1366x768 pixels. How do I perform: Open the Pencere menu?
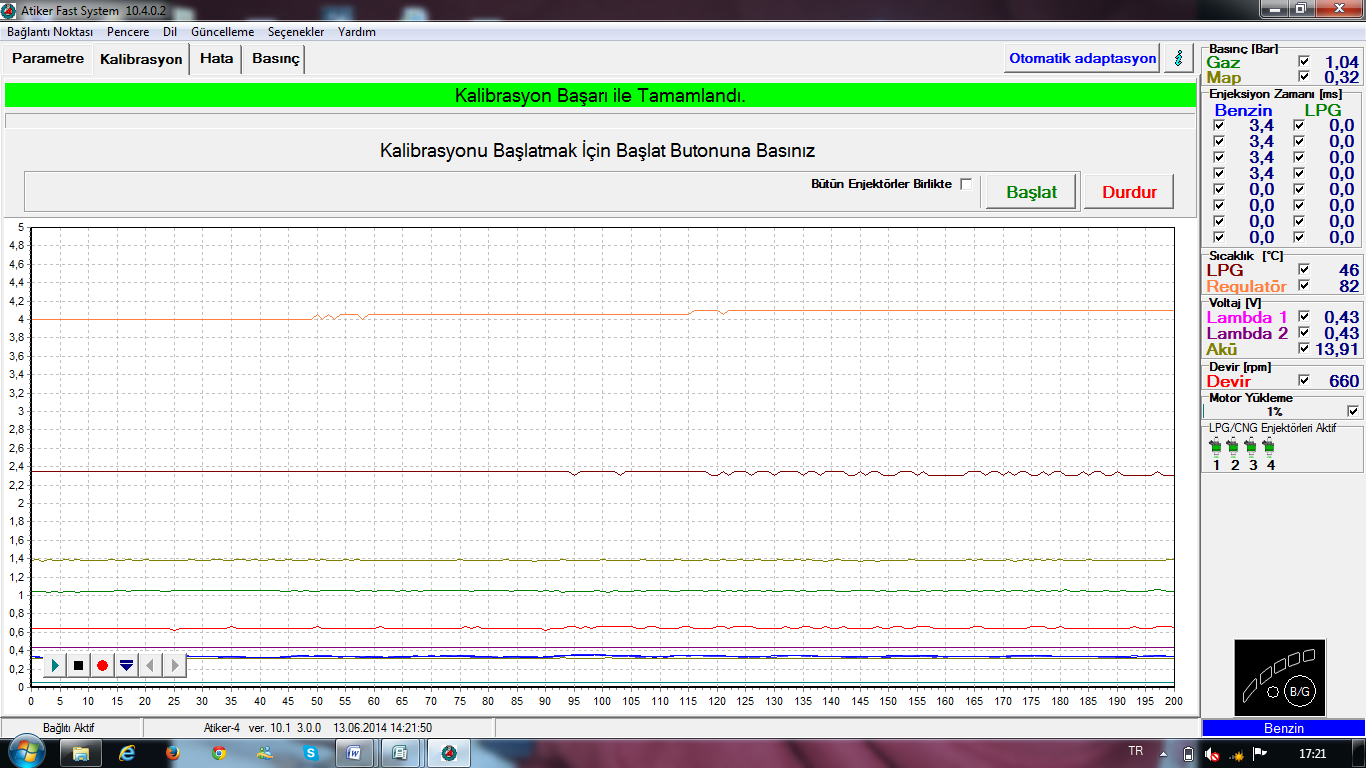pos(128,32)
